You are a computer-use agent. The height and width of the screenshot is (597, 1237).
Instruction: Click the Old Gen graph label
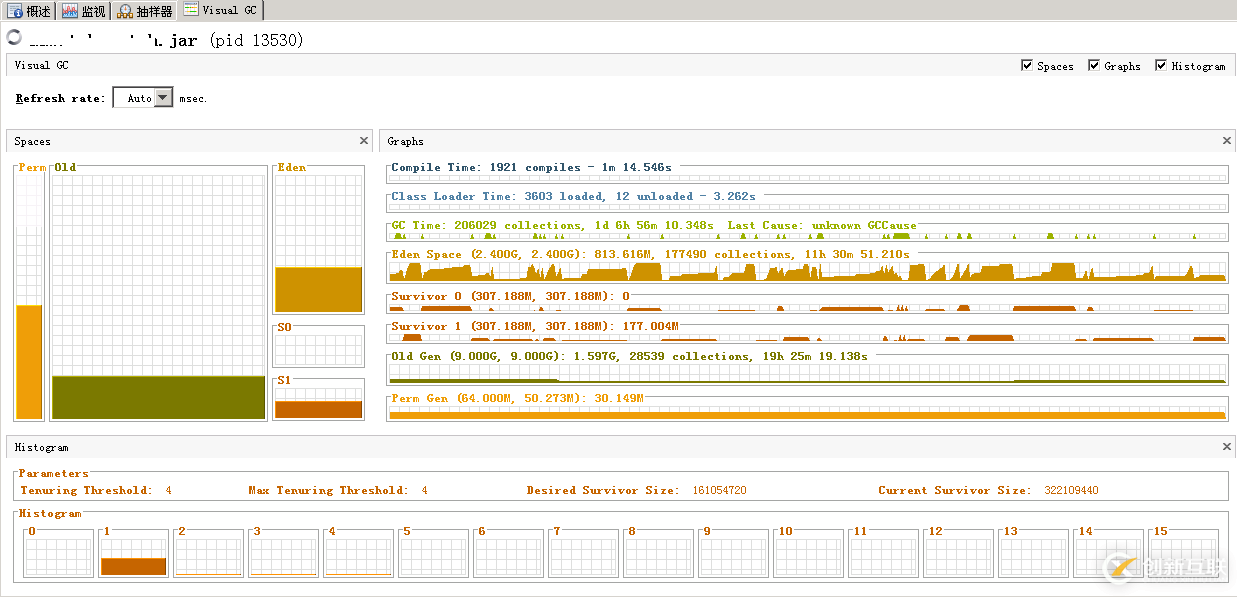tap(629, 356)
